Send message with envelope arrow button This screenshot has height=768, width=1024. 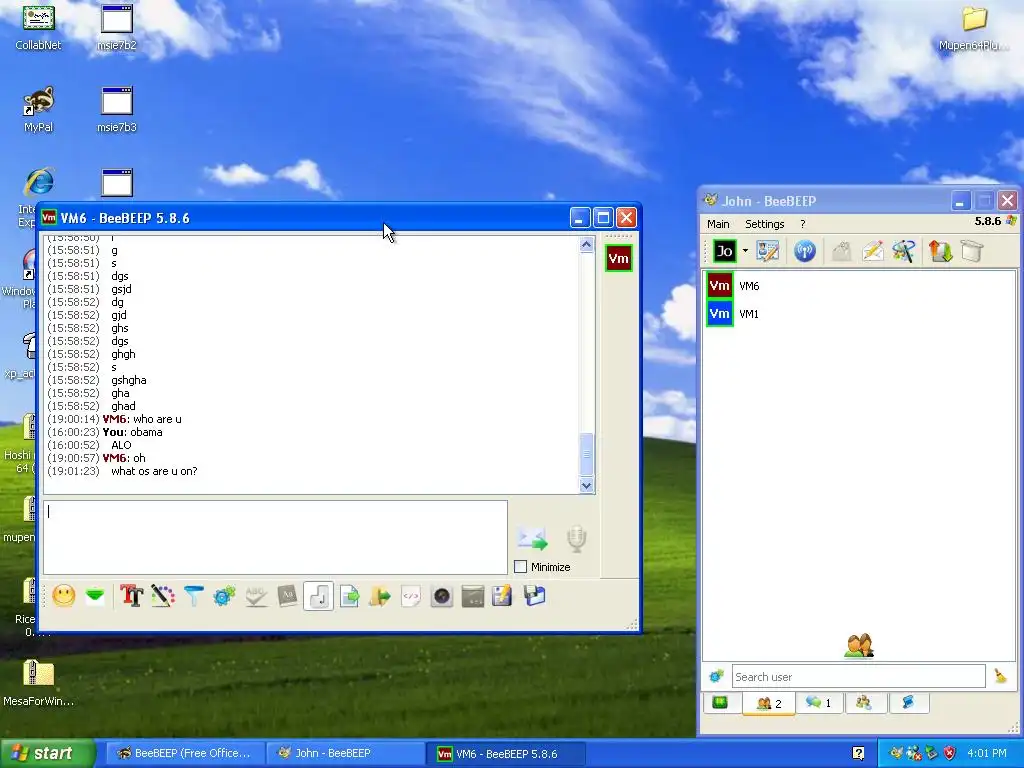click(x=532, y=539)
